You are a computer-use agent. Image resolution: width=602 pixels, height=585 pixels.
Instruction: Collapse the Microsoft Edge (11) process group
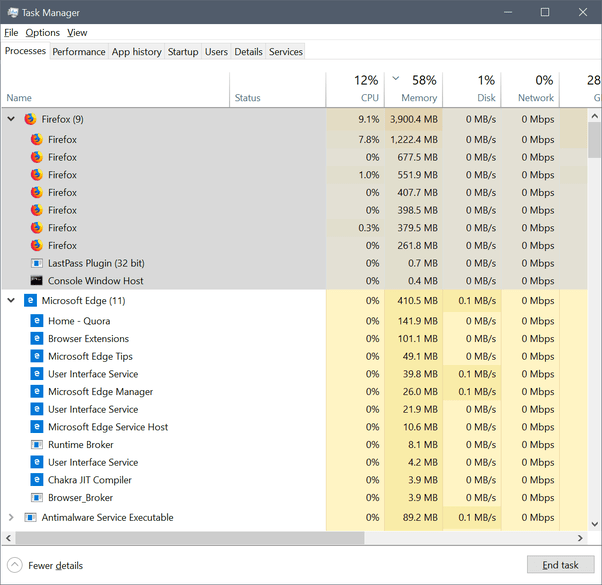[11, 300]
